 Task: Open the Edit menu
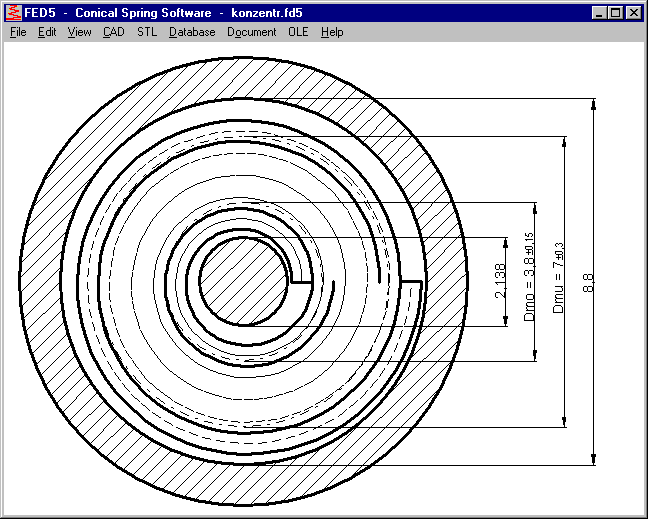tap(47, 32)
